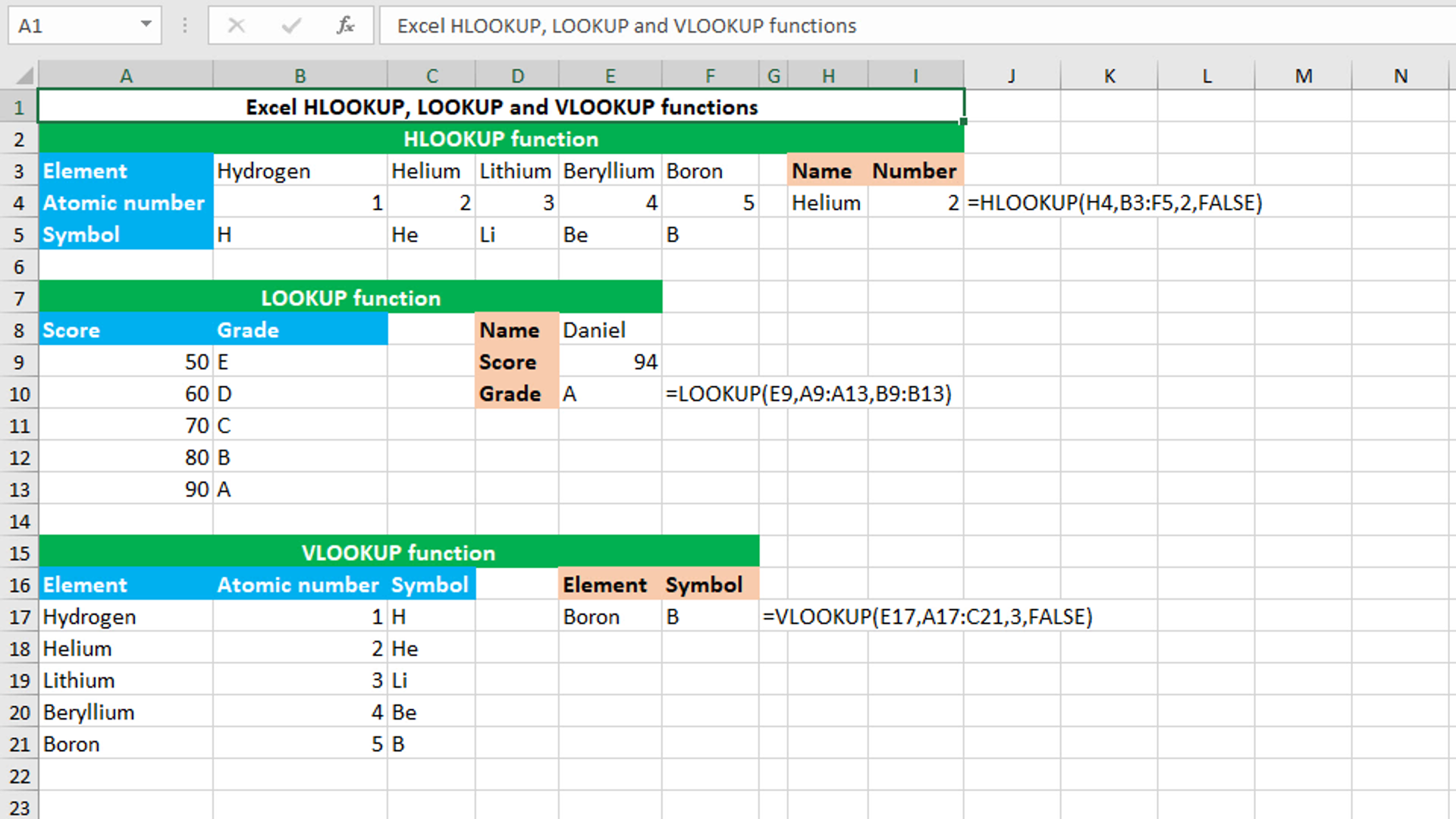The width and height of the screenshot is (1456, 819).
Task: Click the Select All corner triangle
Action: coord(25,75)
